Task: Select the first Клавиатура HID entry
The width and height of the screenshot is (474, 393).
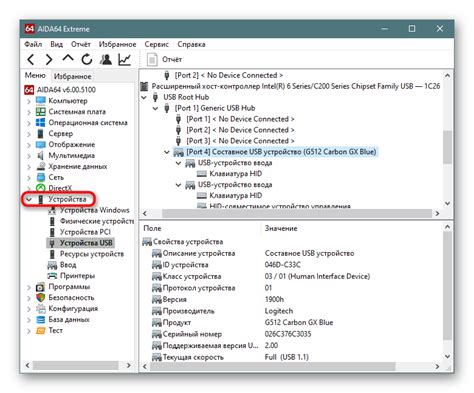Action: pyautogui.click(x=235, y=174)
